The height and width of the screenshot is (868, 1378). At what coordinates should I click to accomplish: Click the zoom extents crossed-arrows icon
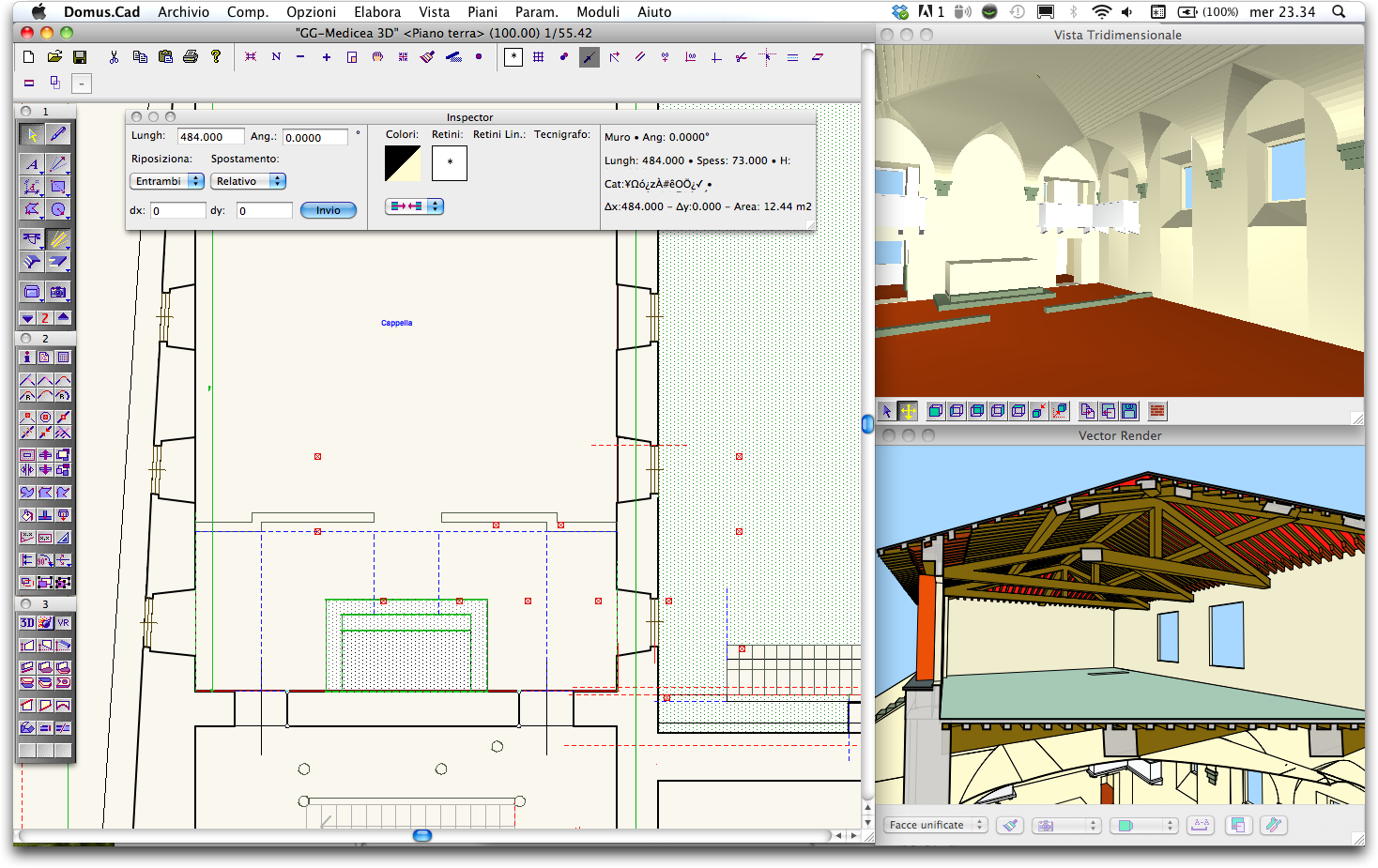click(251, 57)
